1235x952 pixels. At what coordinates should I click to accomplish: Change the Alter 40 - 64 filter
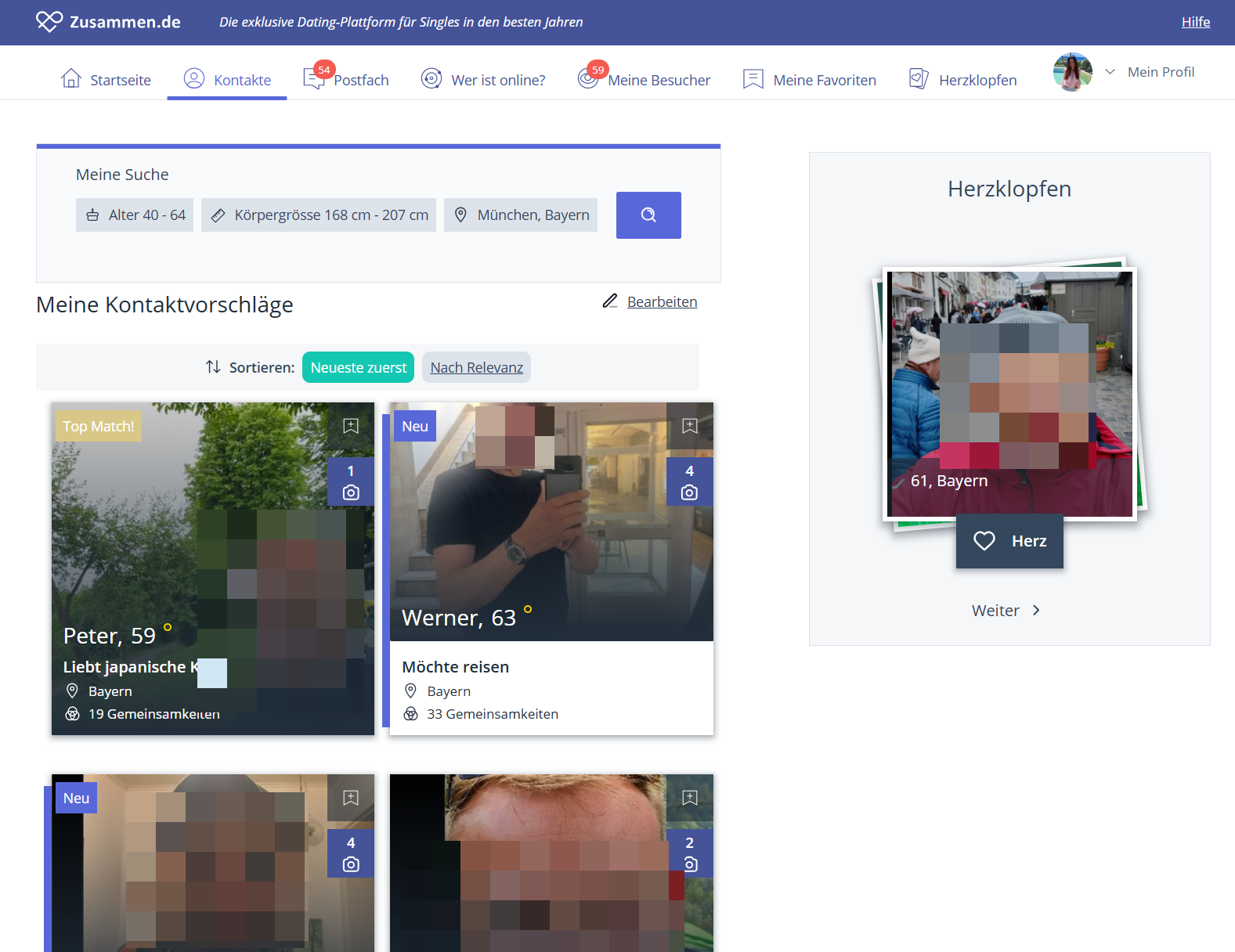pyautogui.click(x=135, y=215)
